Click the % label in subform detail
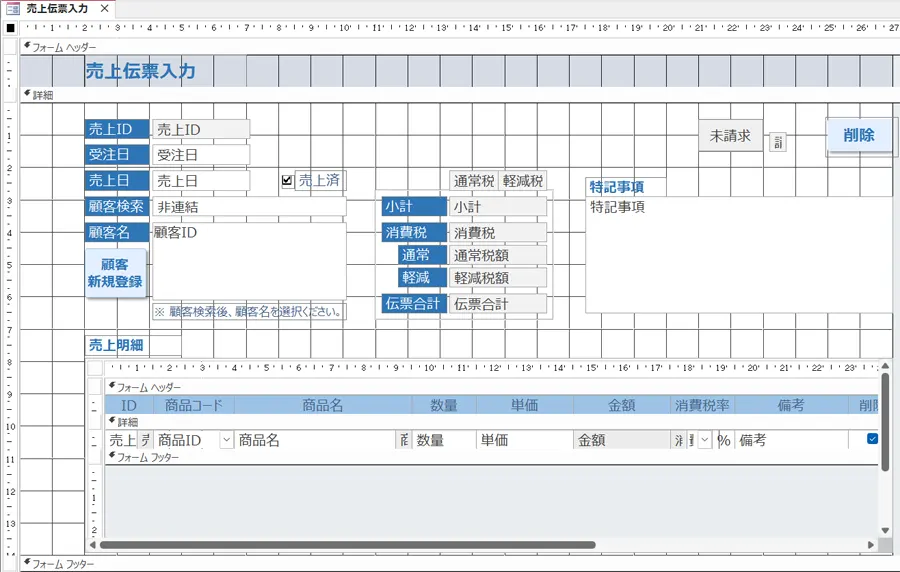 (724, 440)
